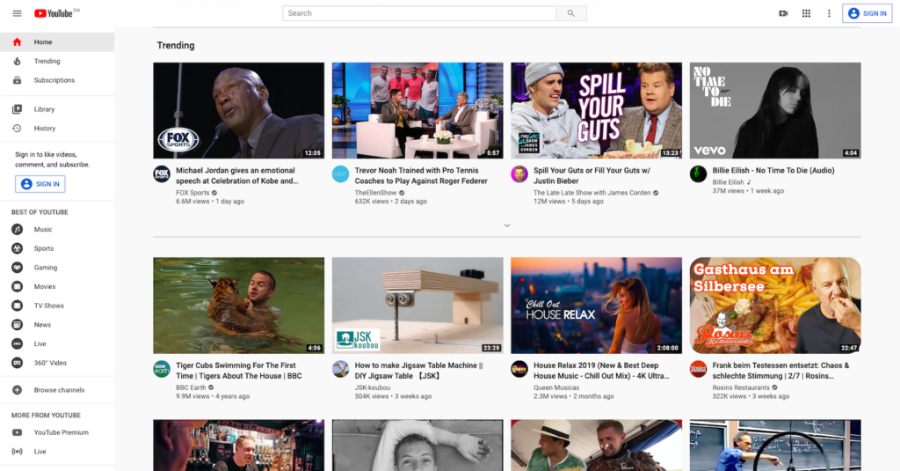Click the Trending flame icon

pos(17,61)
